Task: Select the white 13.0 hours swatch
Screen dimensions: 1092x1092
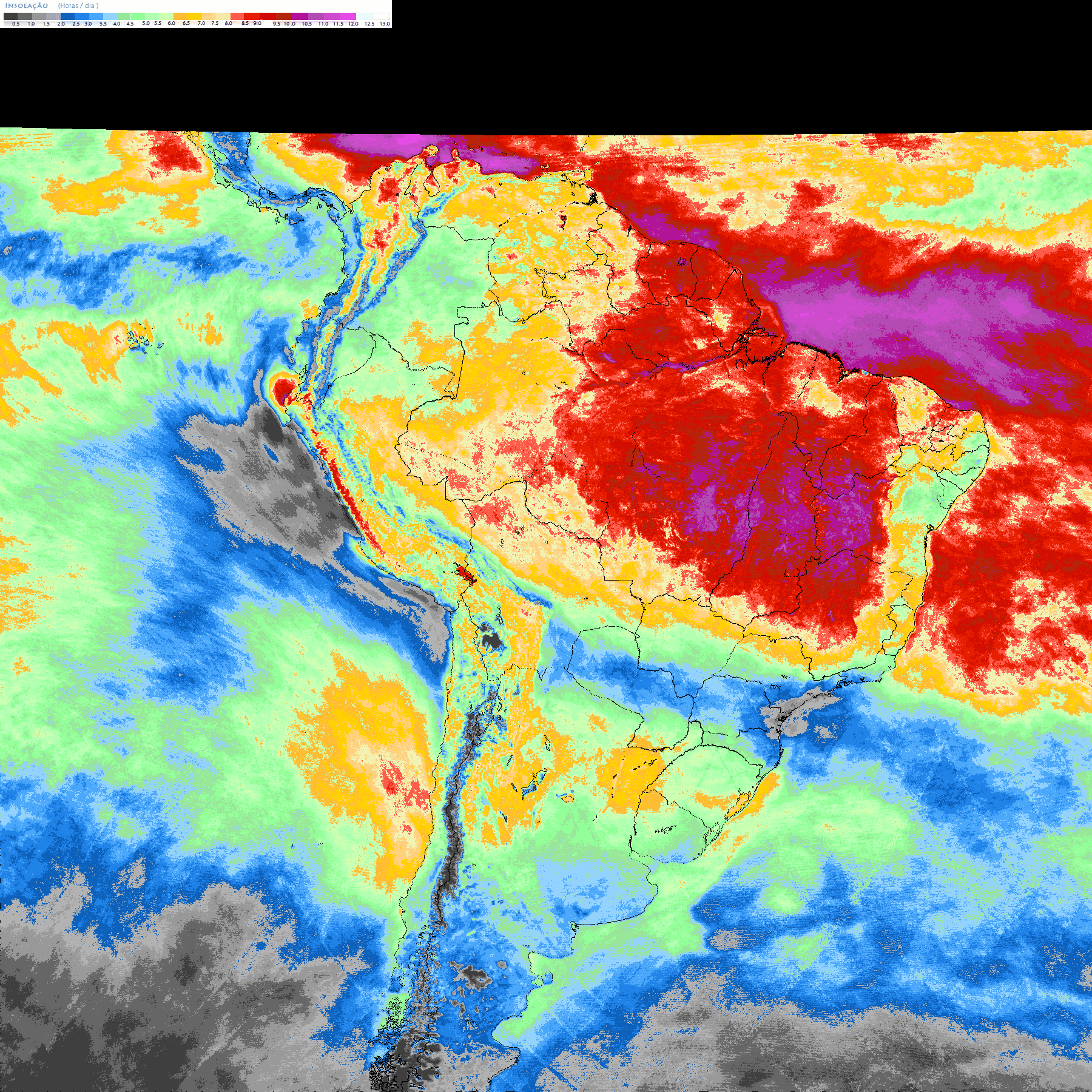Action: point(381,16)
